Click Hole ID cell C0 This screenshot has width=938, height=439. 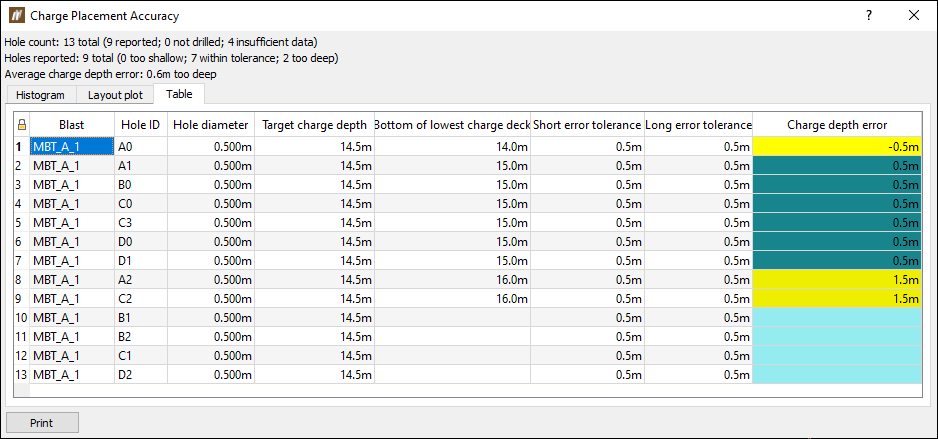point(141,203)
